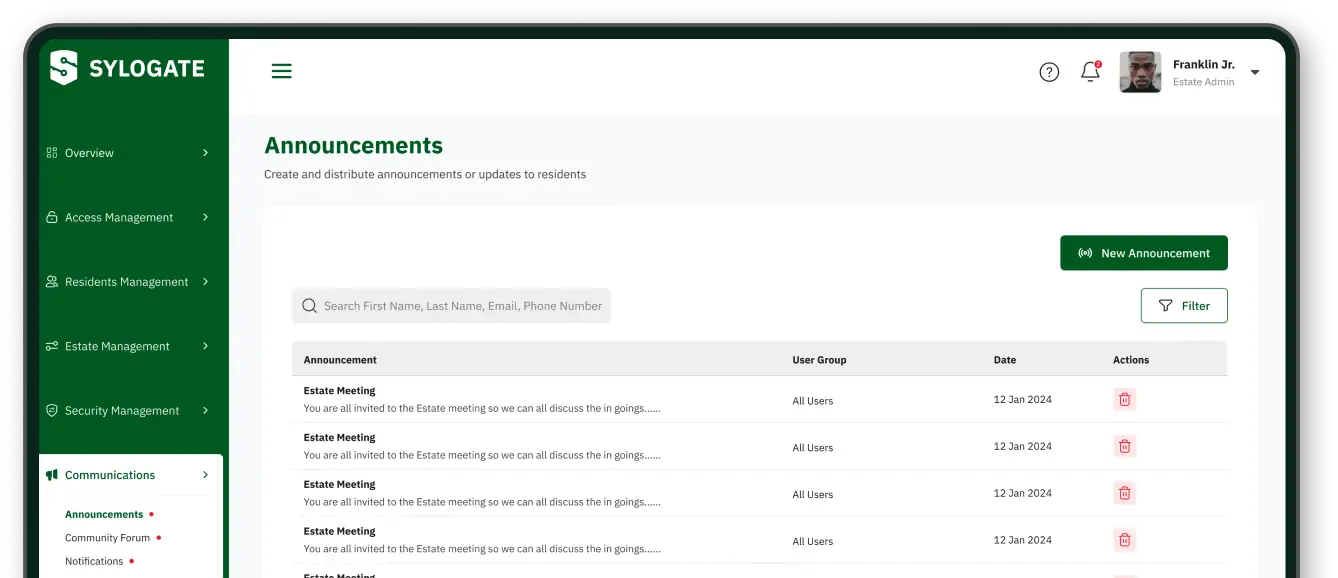Expand the Overview chevron

pos(206,153)
